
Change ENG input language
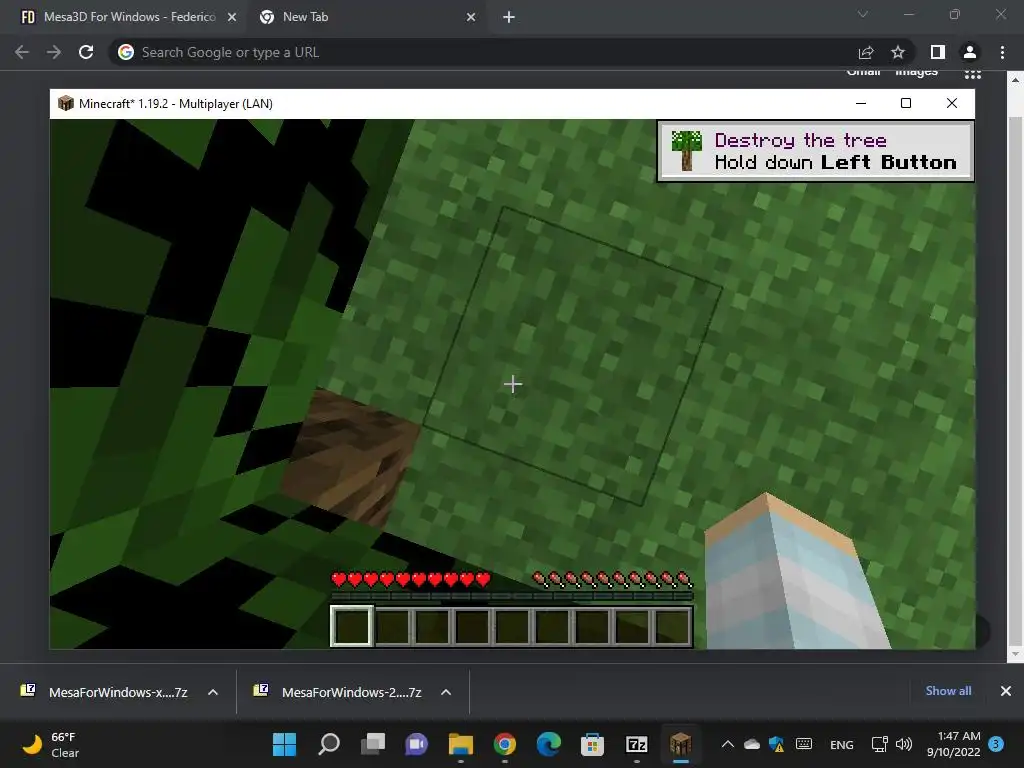841,744
